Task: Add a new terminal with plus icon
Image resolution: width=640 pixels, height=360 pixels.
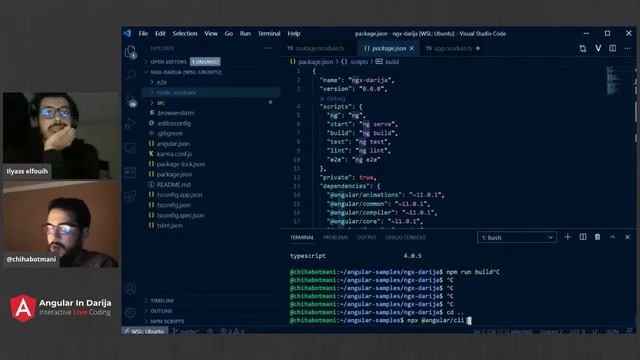Action: click(x=567, y=237)
